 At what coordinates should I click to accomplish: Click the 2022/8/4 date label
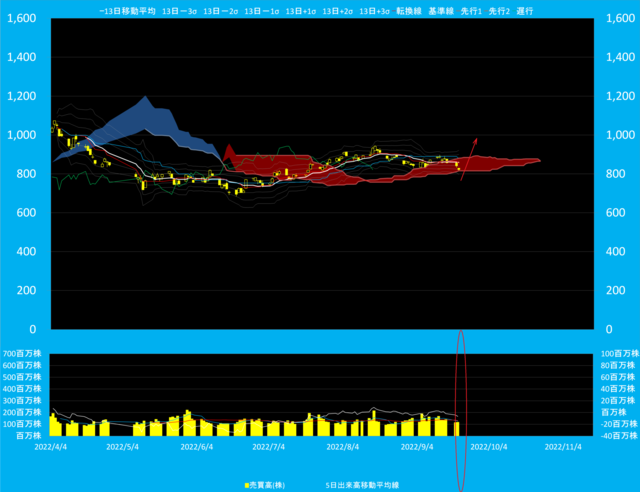coord(343,447)
